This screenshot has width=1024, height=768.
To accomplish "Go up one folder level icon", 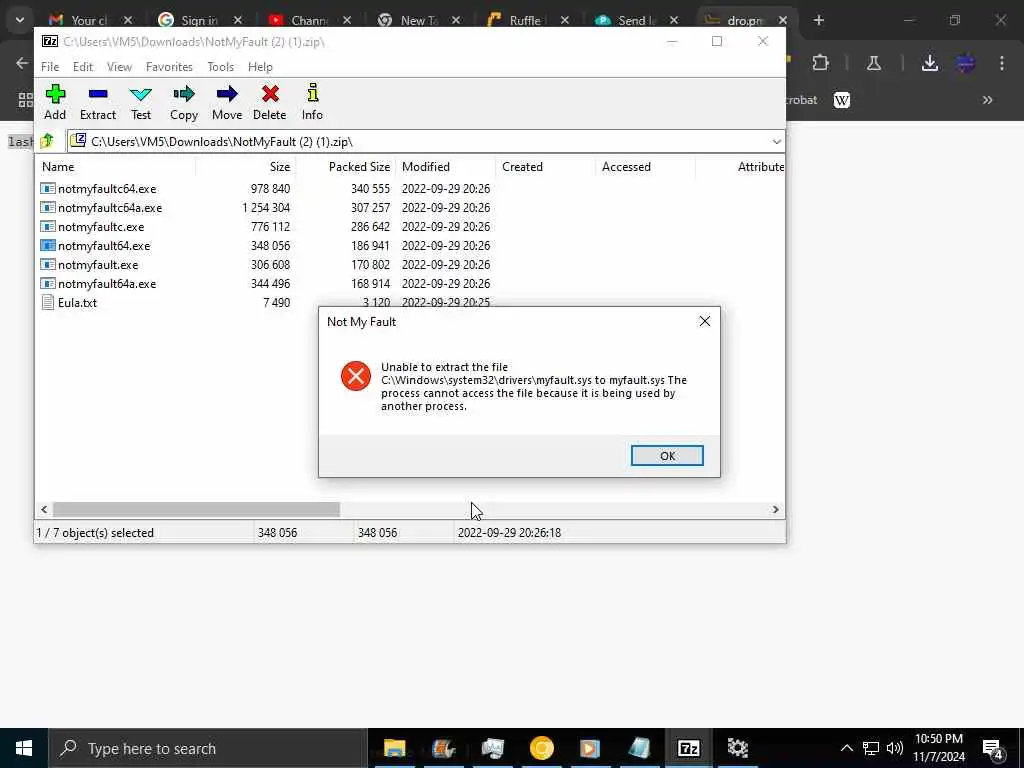I will [x=47, y=141].
